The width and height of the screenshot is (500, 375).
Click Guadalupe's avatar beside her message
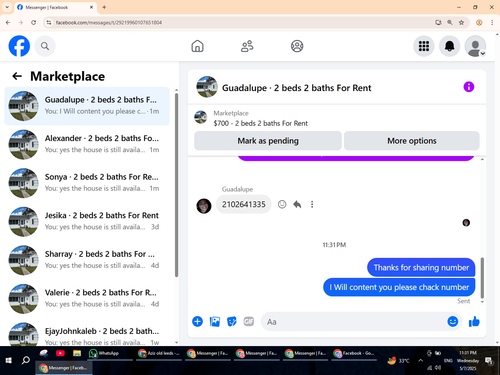(x=204, y=206)
